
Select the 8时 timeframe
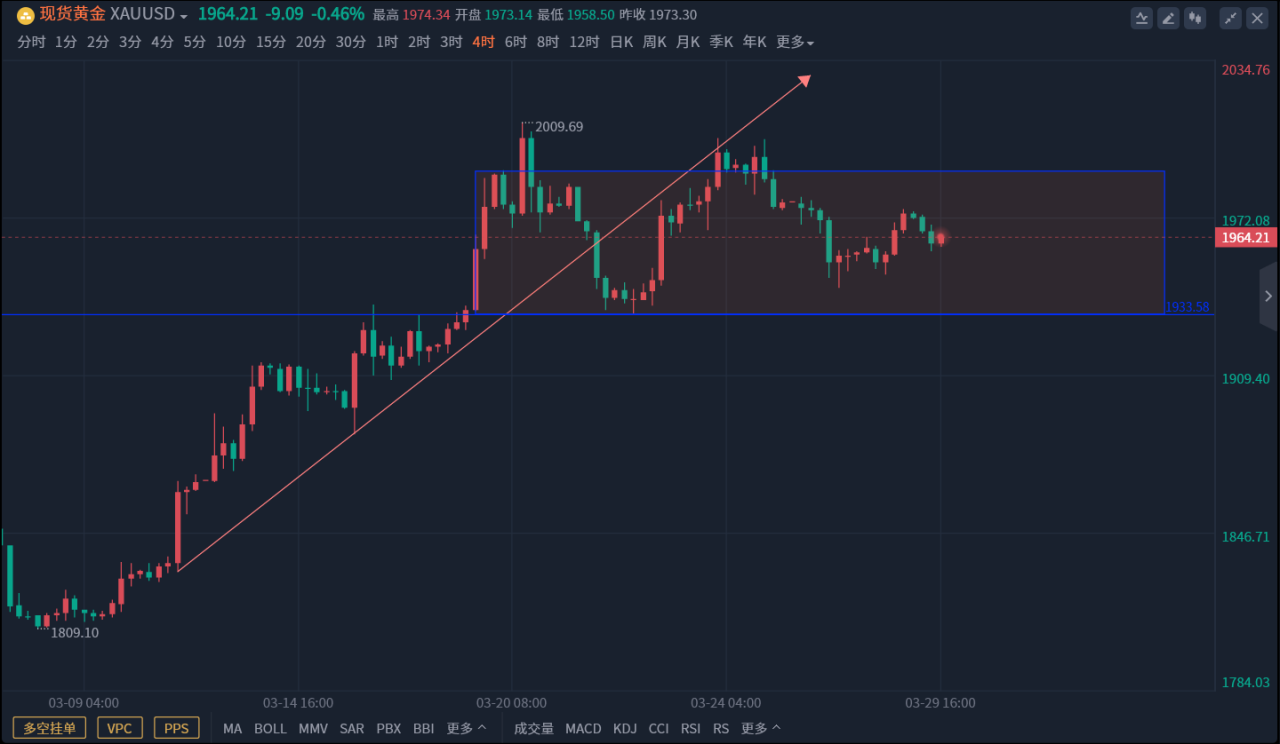coord(548,42)
